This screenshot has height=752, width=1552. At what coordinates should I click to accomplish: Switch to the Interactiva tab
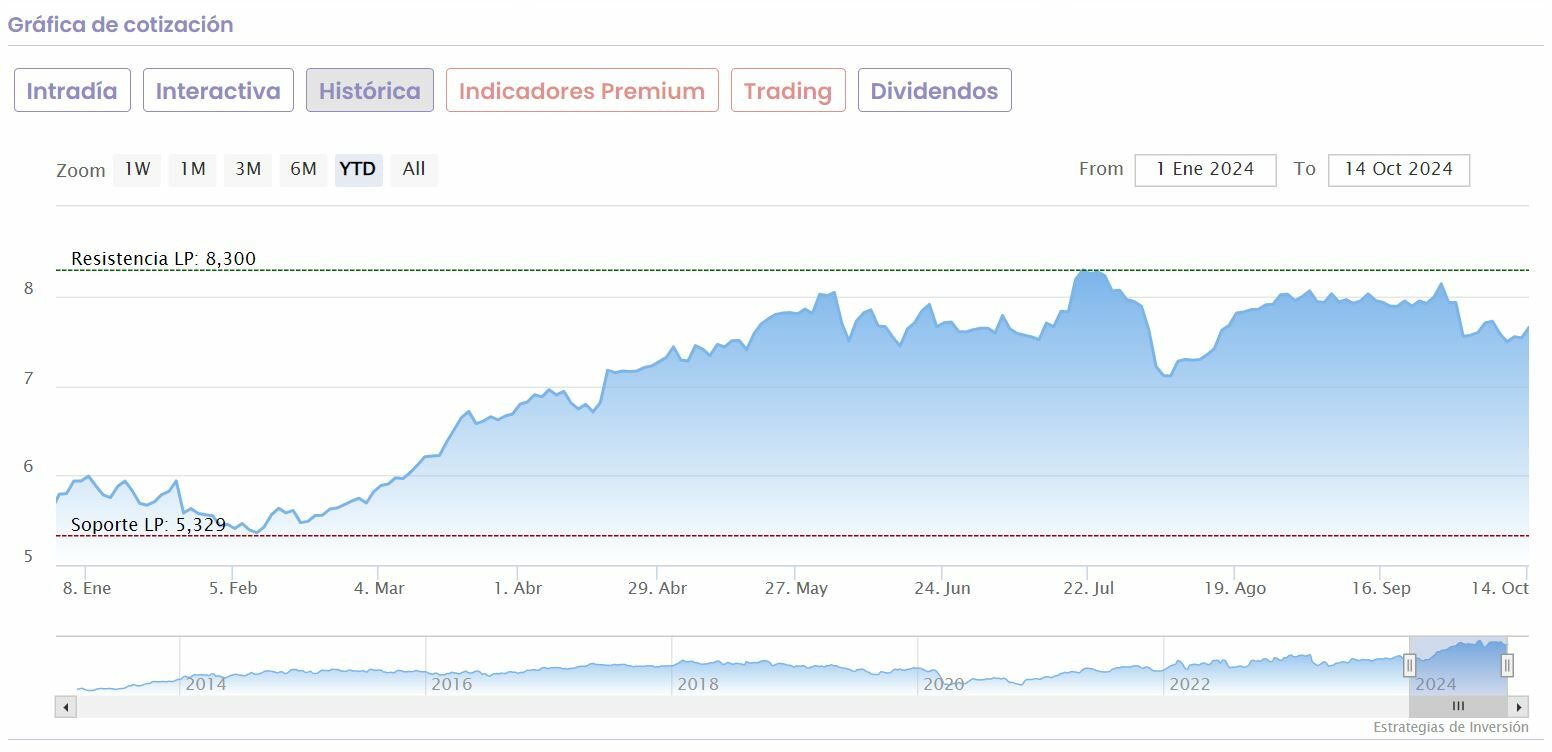tap(218, 91)
